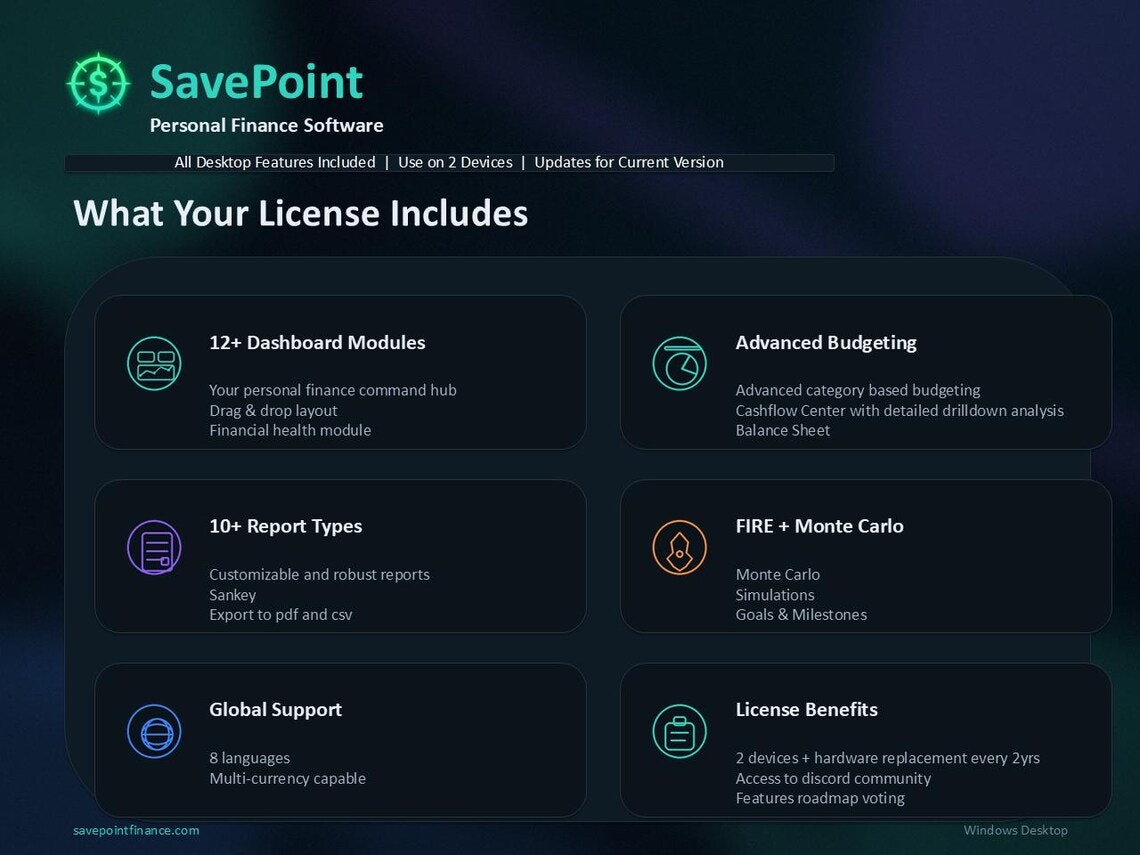
Task: Click the 'Personal Finance Software' tagline
Action: (267, 125)
